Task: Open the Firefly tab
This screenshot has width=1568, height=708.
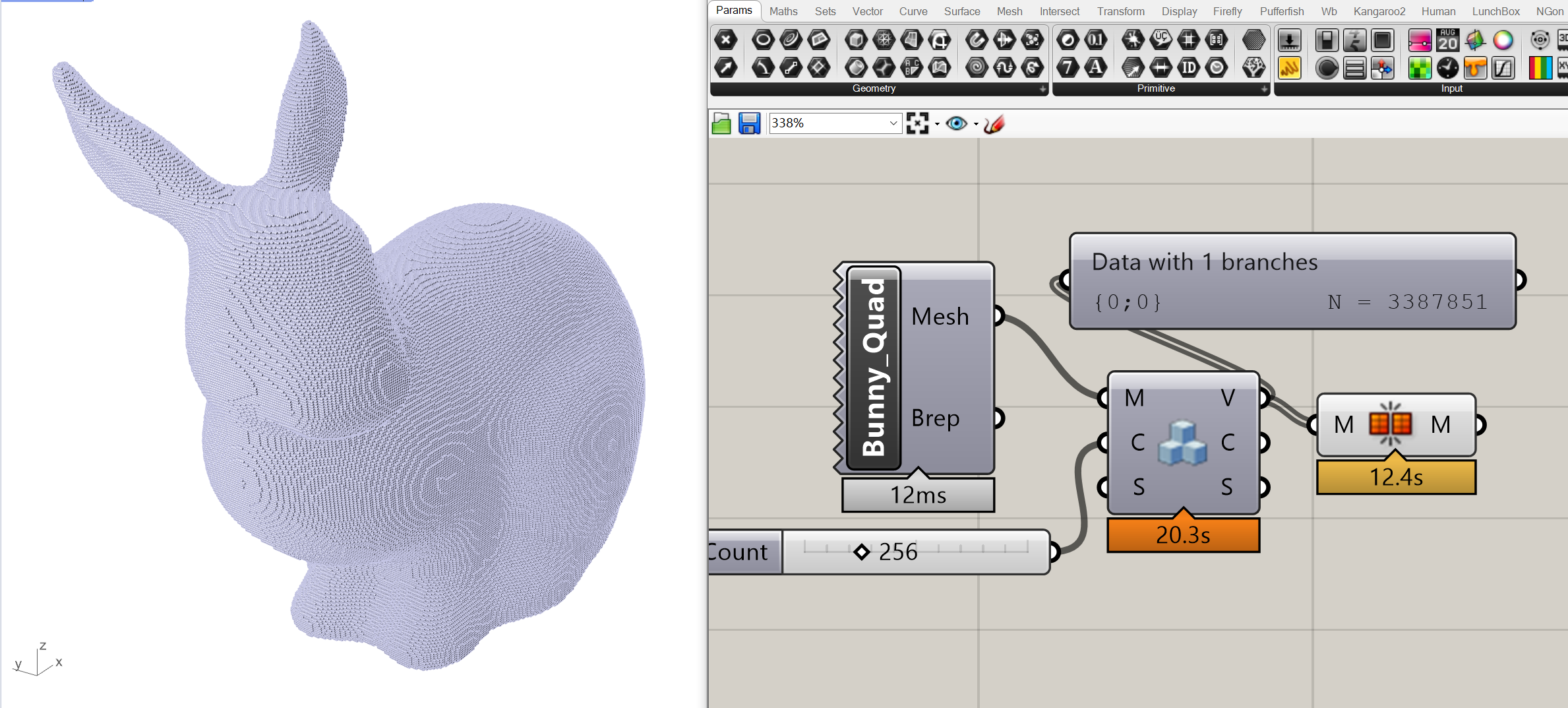Action: (1227, 11)
